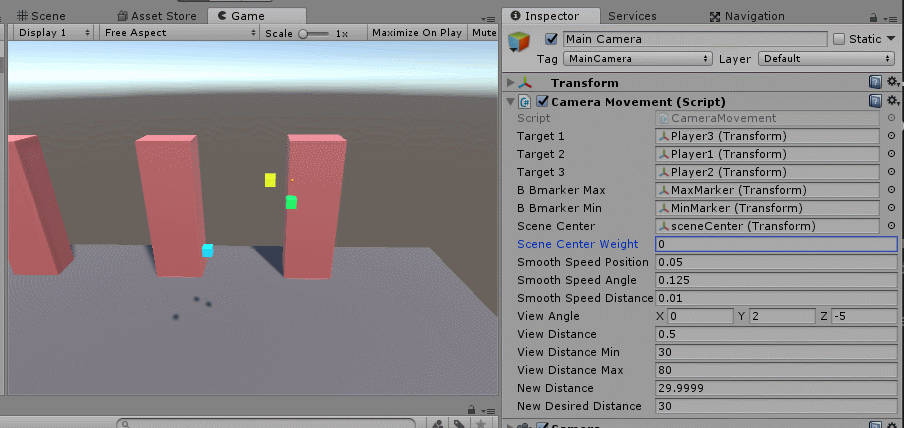
Task: Click the View Angle Y field
Action: [x=782, y=316]
